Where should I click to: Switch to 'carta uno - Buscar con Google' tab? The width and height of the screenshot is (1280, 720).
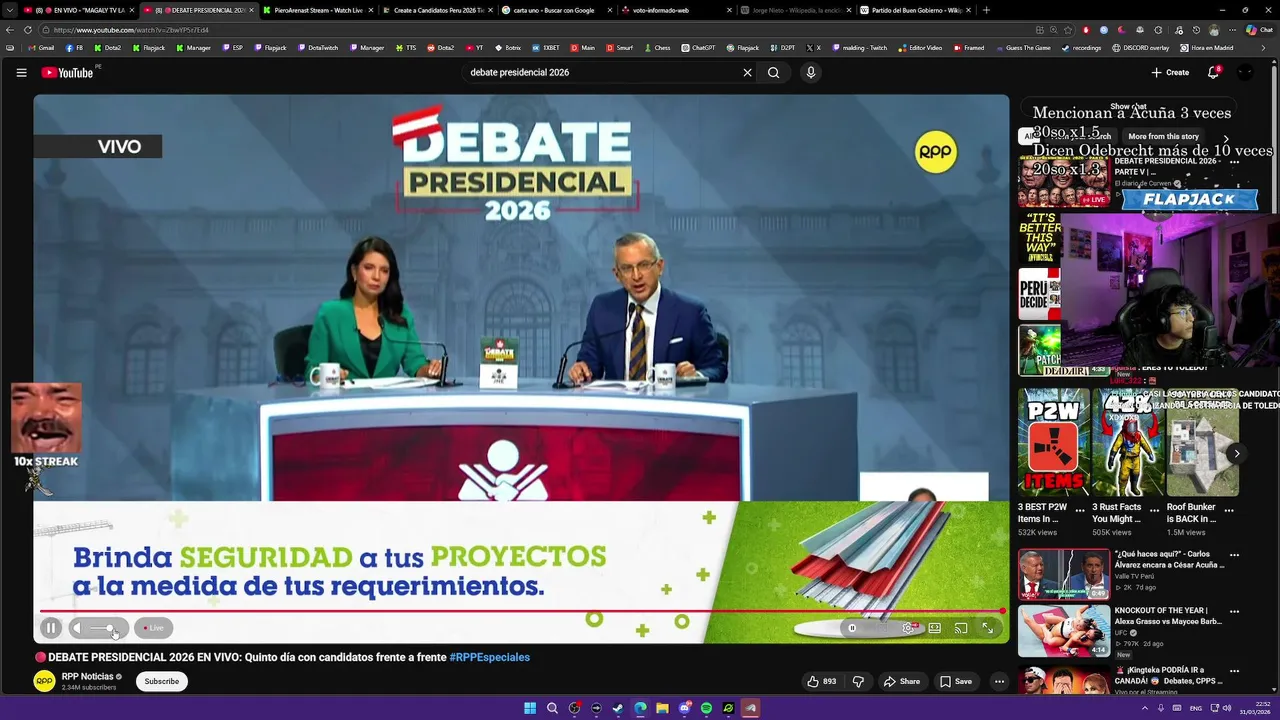coord(556,10)
